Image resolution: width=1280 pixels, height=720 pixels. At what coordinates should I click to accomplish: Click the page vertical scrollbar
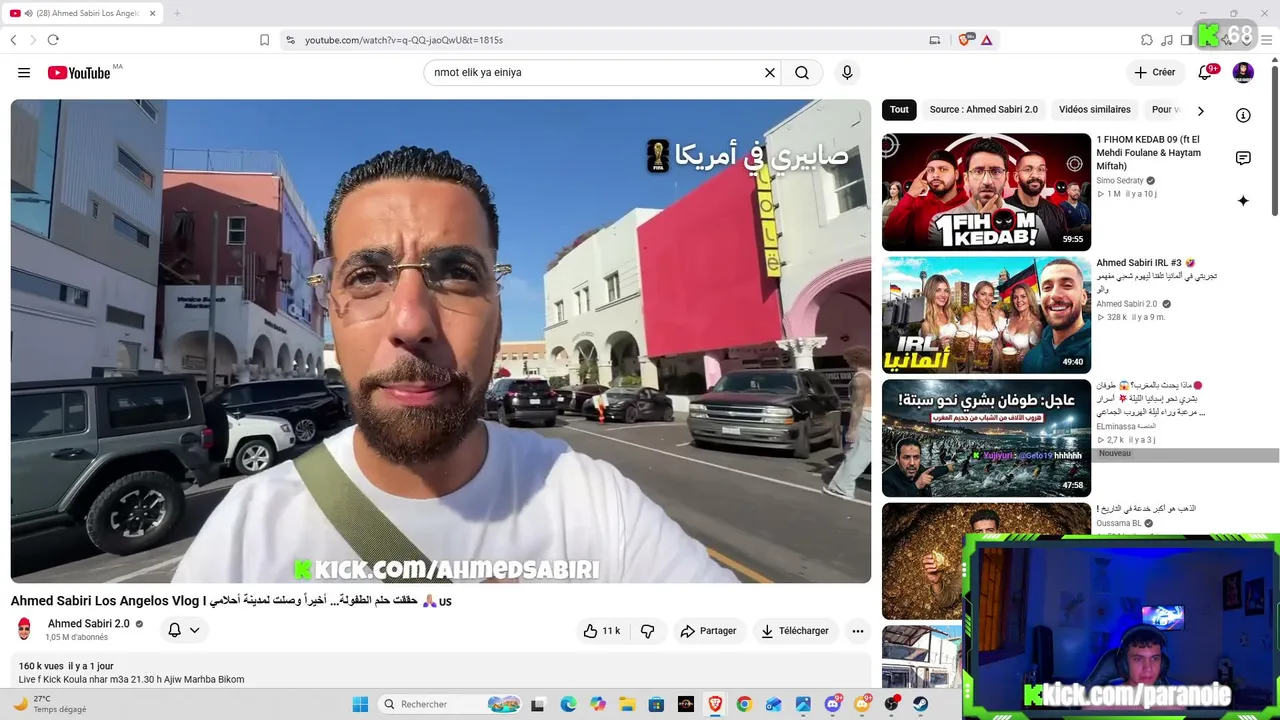(1274, 138)
